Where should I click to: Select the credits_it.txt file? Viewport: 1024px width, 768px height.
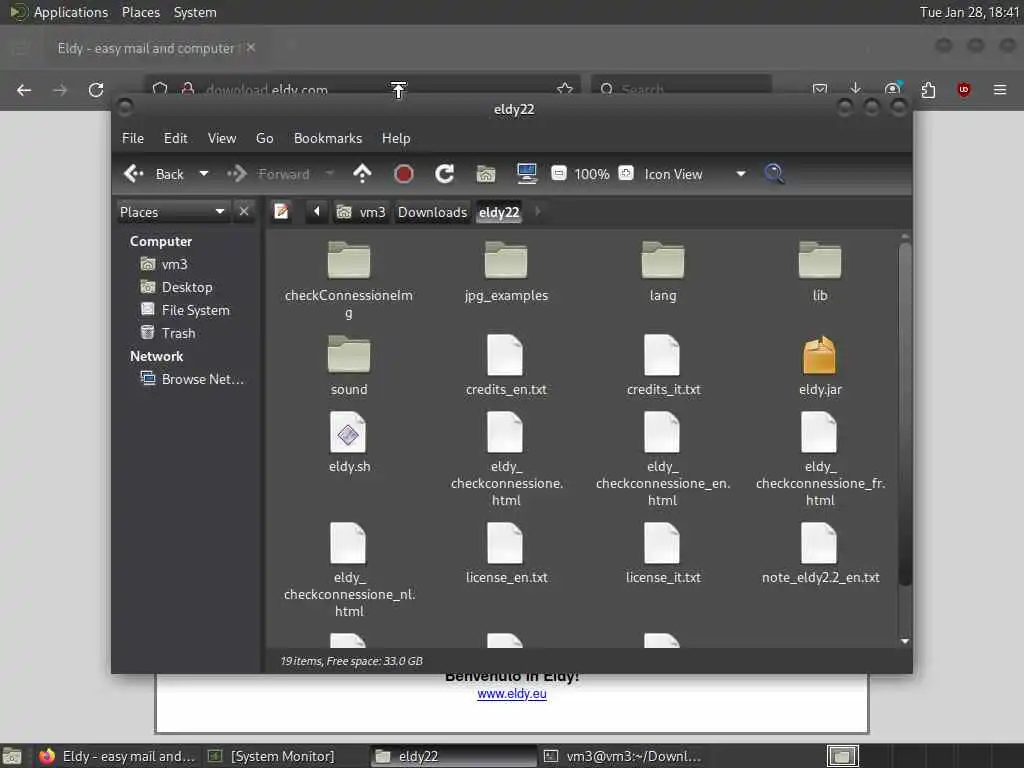click(663, 365)
